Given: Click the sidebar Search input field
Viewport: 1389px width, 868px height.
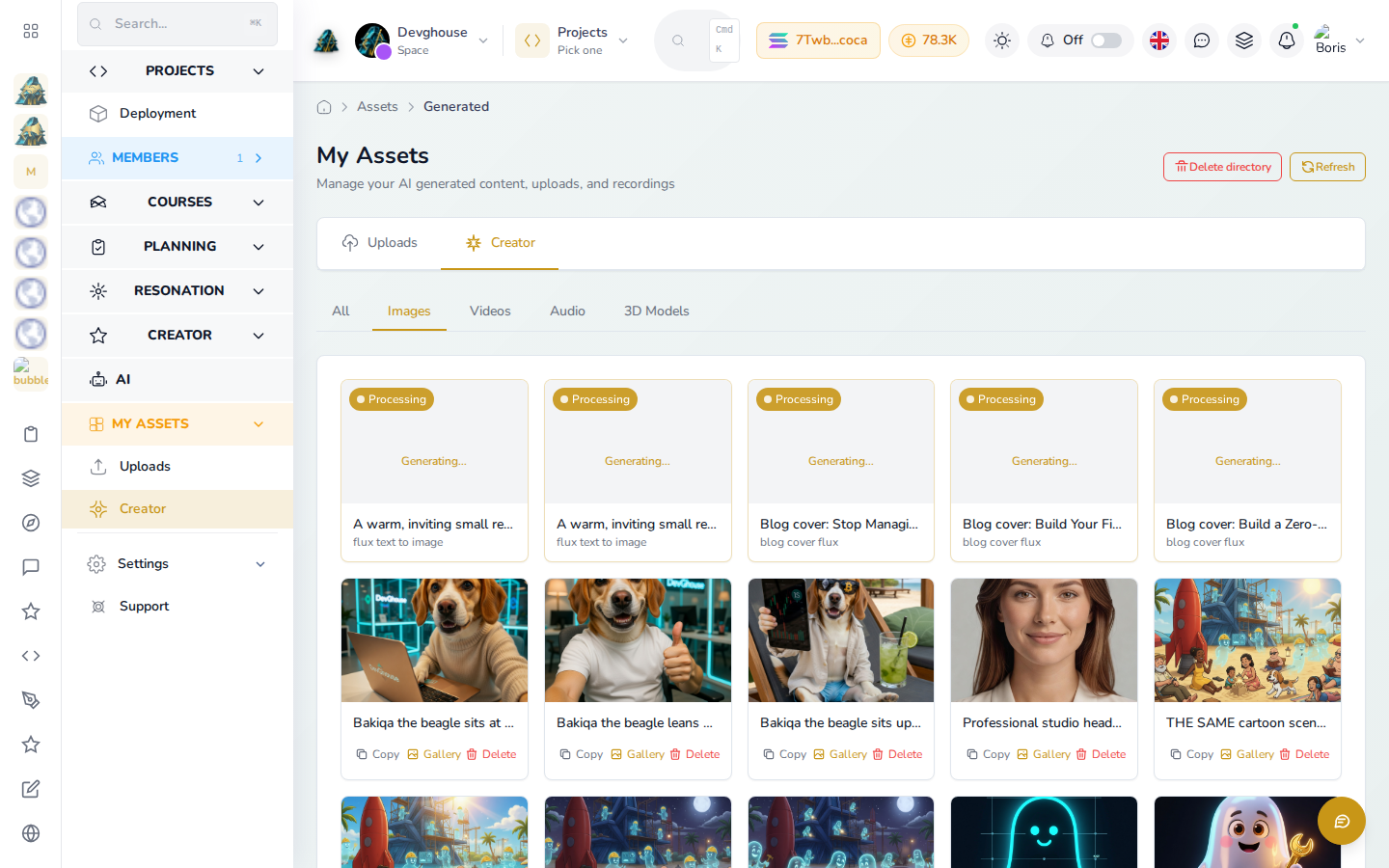Looking at the screenshot, I should (x=177, y=24).
